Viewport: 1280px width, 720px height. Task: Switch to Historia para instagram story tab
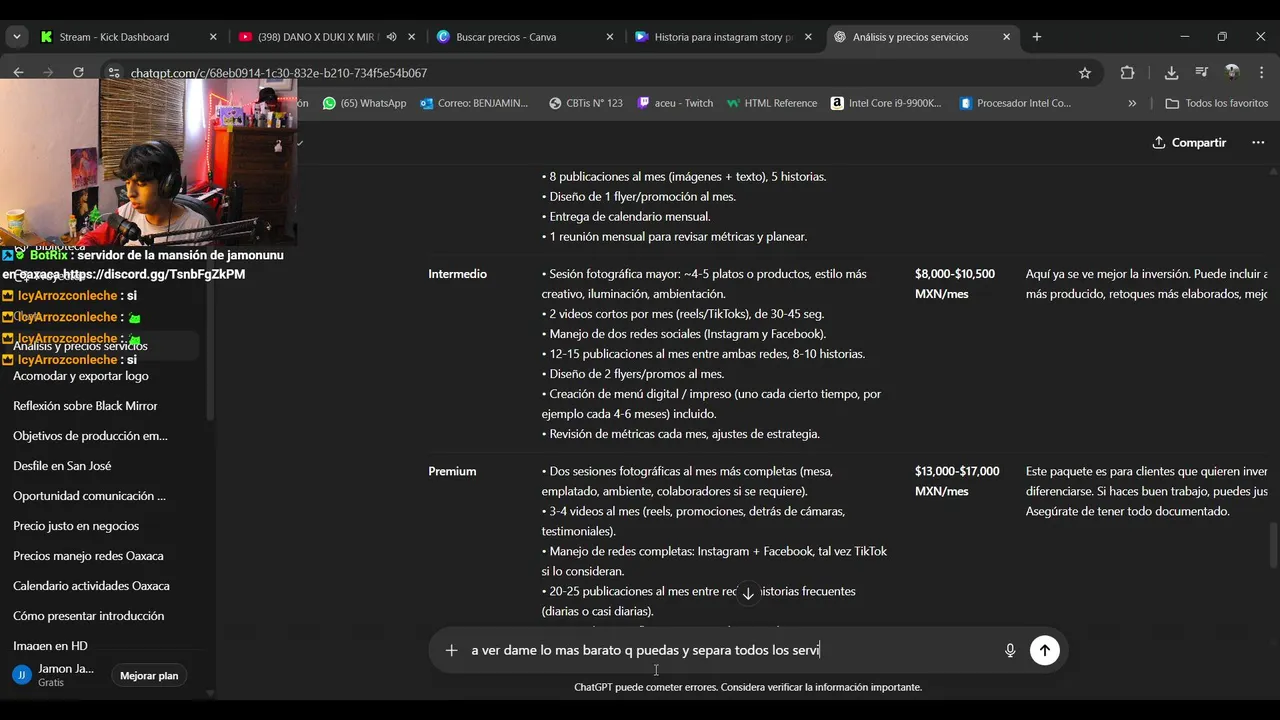pos(723,37)
